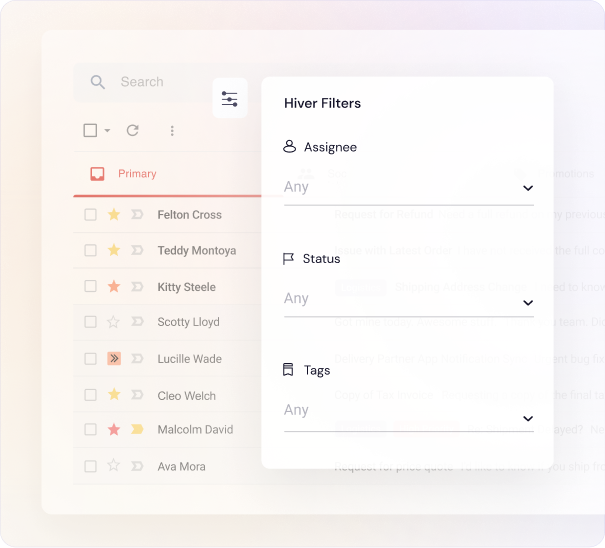Select Scotty Lloyd email checkbox
The width and height of the screenshot is (605, 548).
point(90,322)
